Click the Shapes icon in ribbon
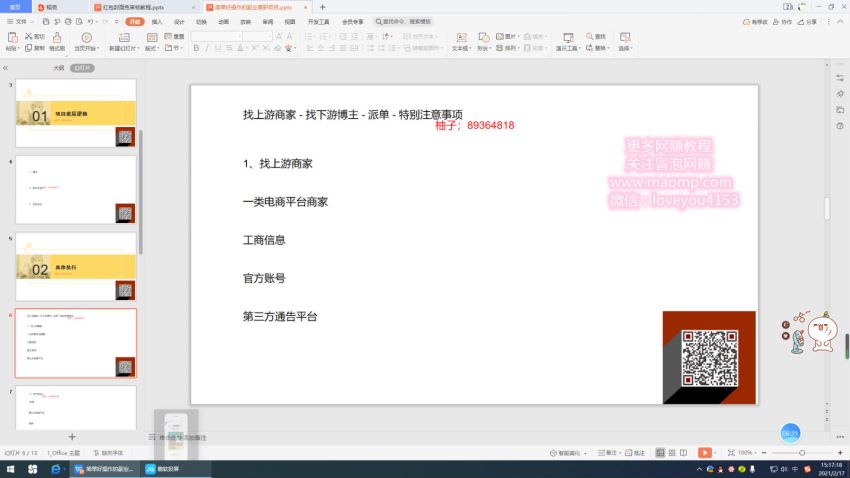The image size is (850, 478). pyautogui.click(x=484, y=37)
